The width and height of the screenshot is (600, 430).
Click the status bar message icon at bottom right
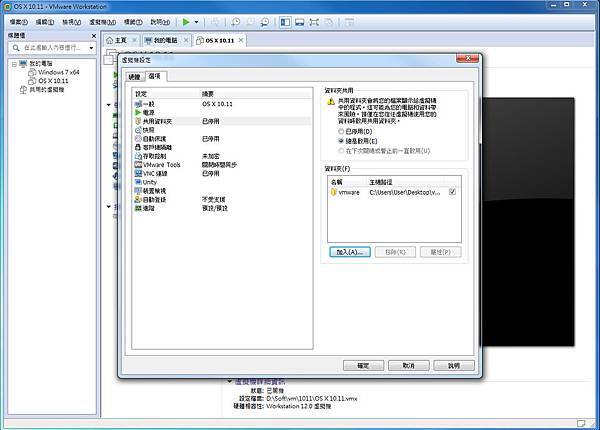[581, 423]
